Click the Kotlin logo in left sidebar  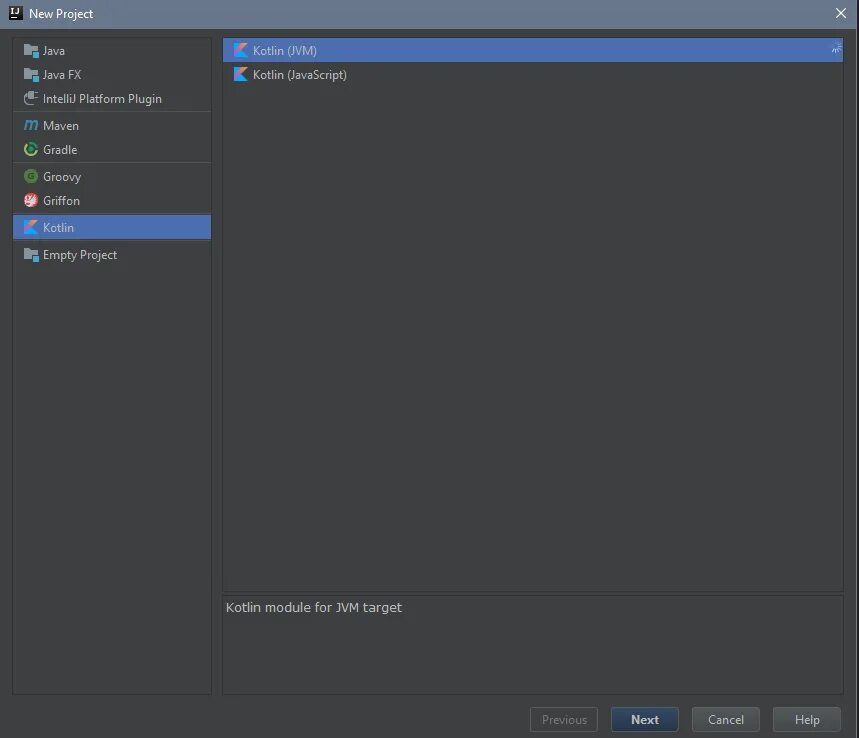tap(31, 227)
